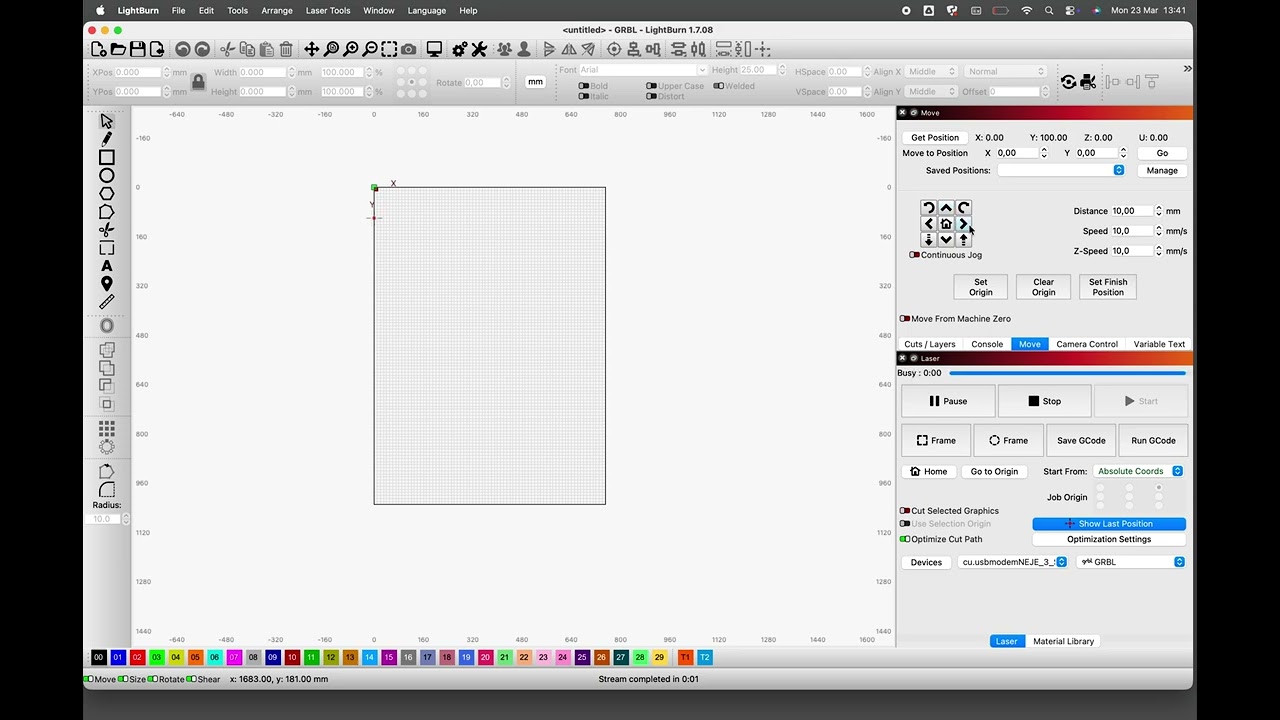Viewport: 1280px width, 720px height.
Task: Toggle the Welded text switch
Action: coord(734,86)
